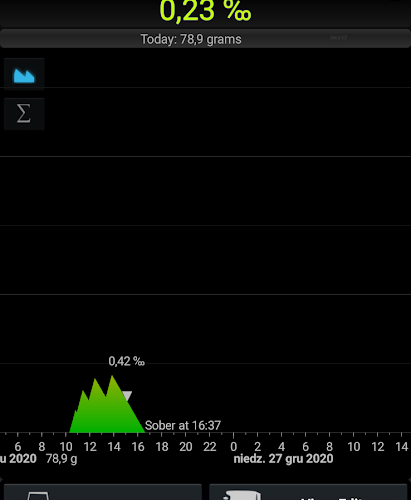Tap the beer mug icon button
This screenshot has width=411, height=500.
tap(308, 492)
